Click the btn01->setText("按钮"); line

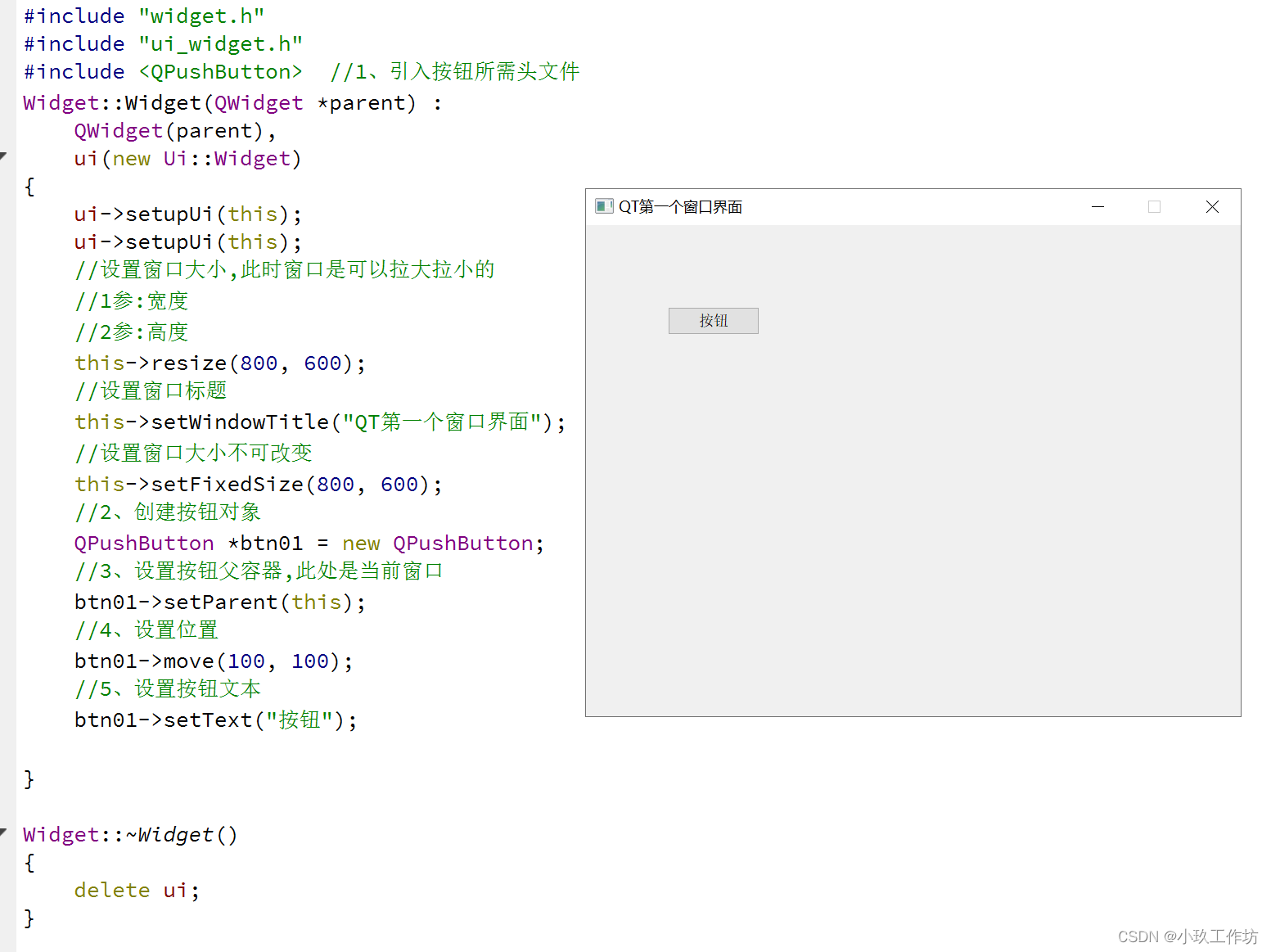tap(216, 720)
